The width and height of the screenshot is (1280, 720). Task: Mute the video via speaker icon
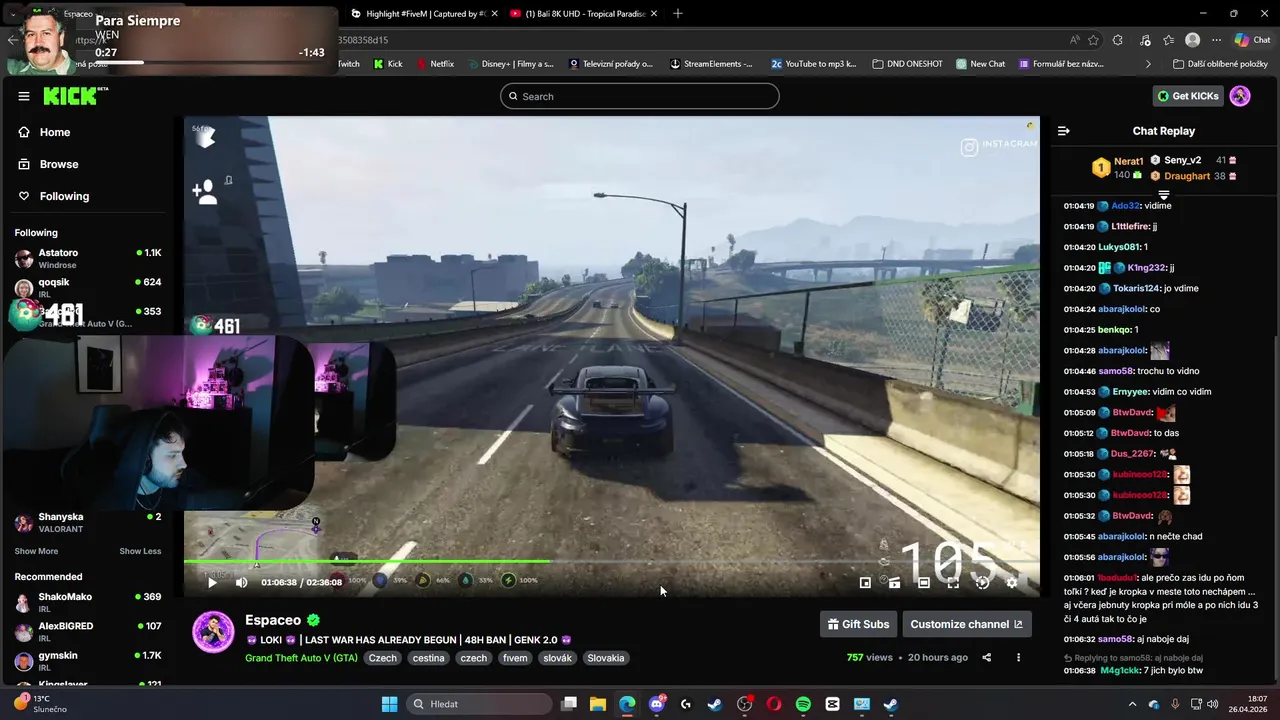tap(241, 582)
